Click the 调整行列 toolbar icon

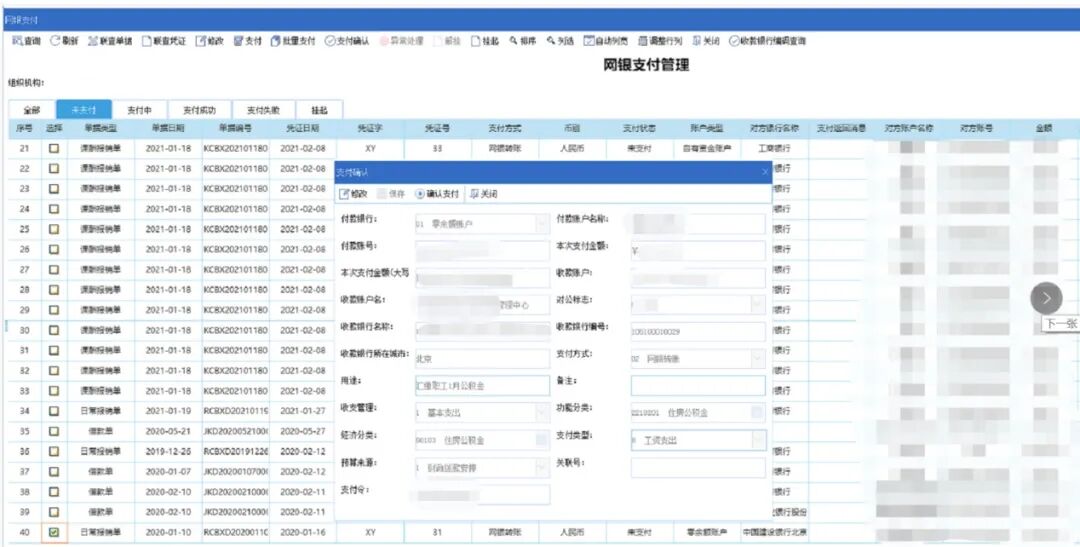[x=660, y=41]
